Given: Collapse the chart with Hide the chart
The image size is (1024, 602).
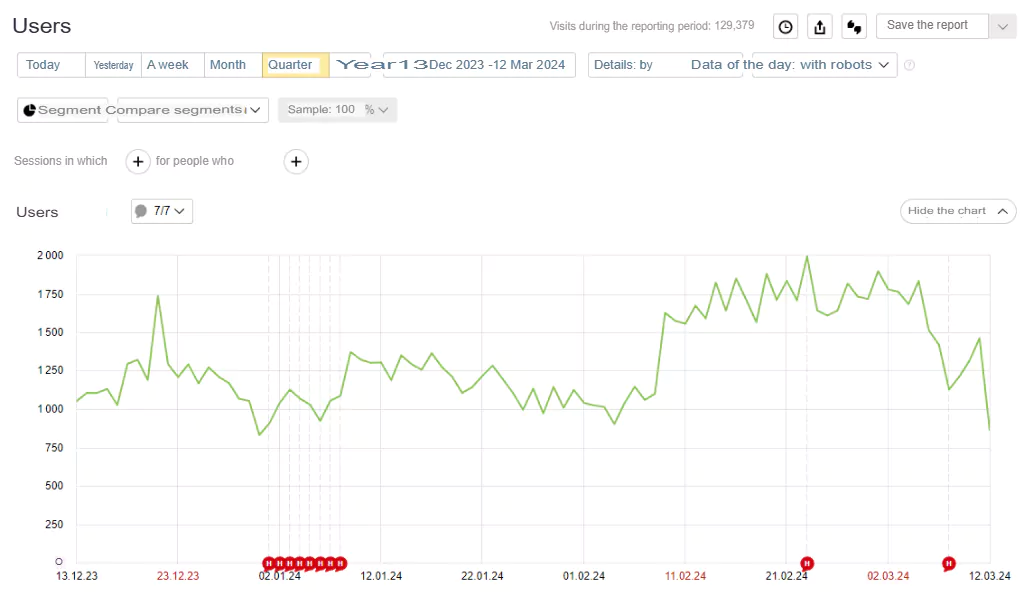Looking at the screenshot, I should point(957,211).
